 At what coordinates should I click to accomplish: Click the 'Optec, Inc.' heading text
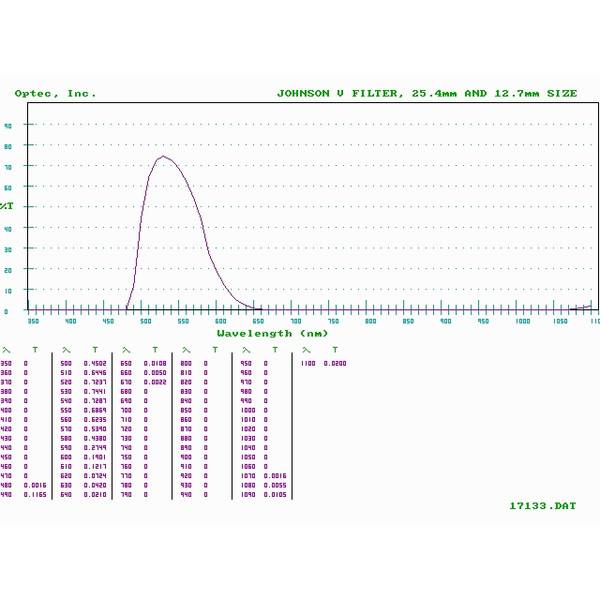click(55, 94)
